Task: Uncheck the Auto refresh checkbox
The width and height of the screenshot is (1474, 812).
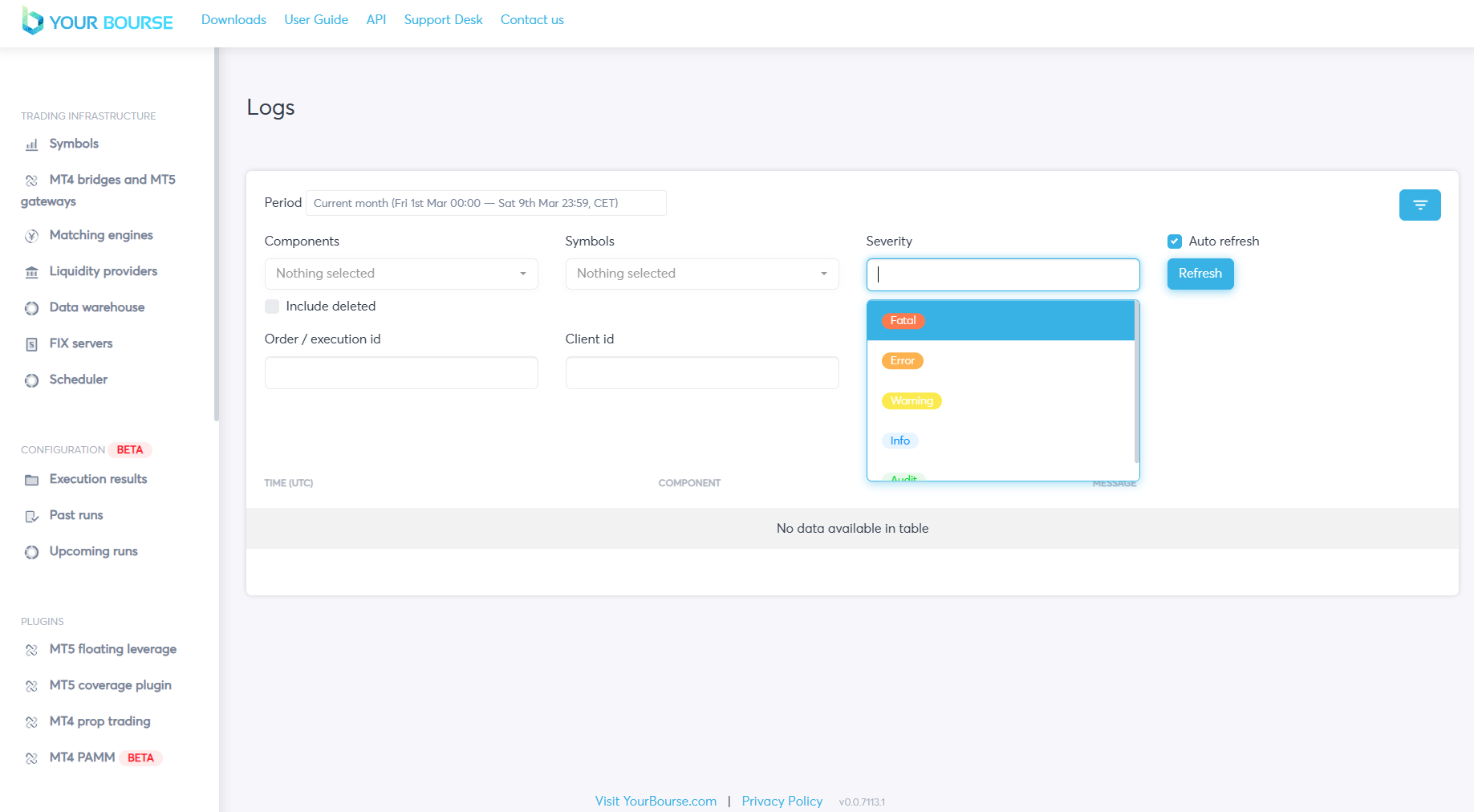Action: pyautogui.click(x=1175, y=242)
